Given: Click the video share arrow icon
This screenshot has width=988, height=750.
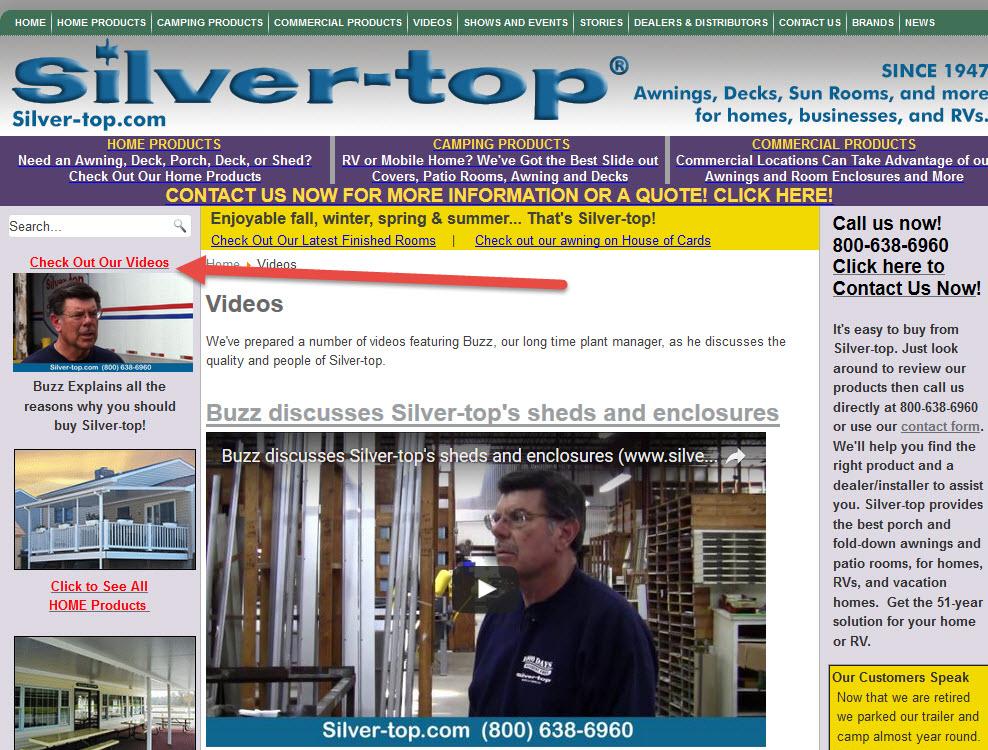Looking at the screenshot, I should (735, 456).
